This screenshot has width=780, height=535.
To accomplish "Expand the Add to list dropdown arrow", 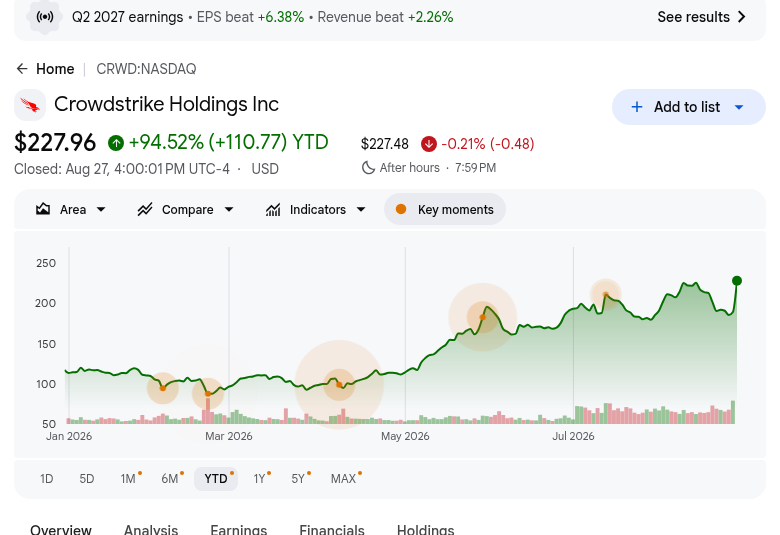I will tap(739, 107).
